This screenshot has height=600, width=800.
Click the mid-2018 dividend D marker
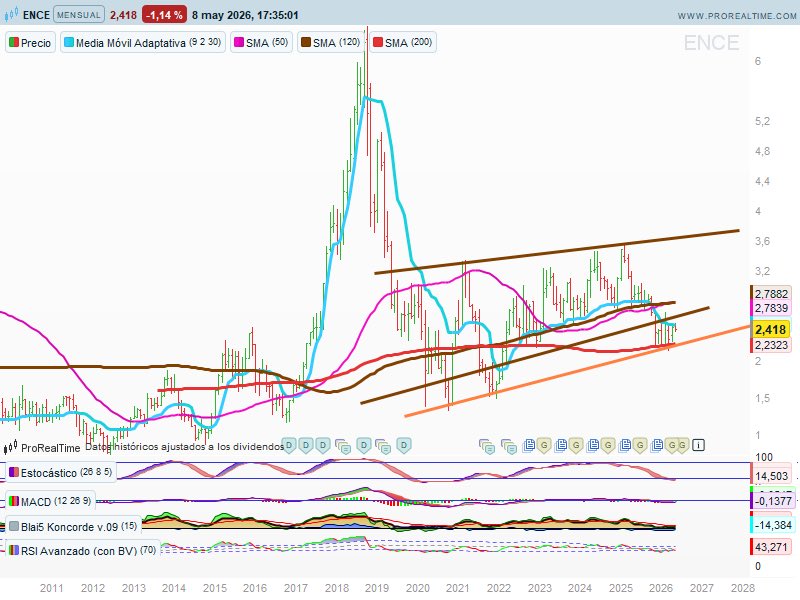(363, 445)
